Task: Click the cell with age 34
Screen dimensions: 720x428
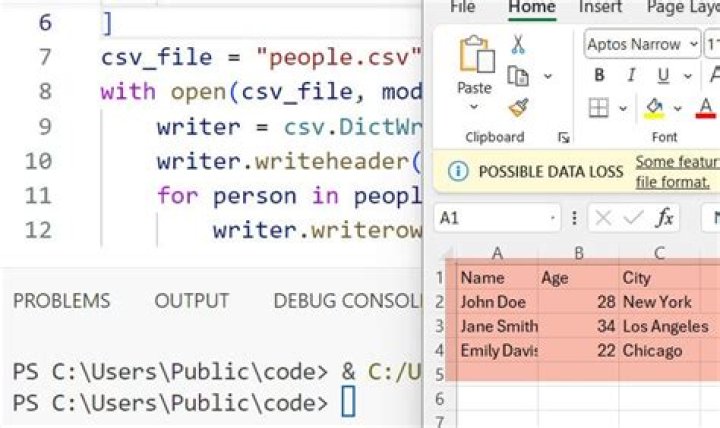Action: tap(579, 326)
